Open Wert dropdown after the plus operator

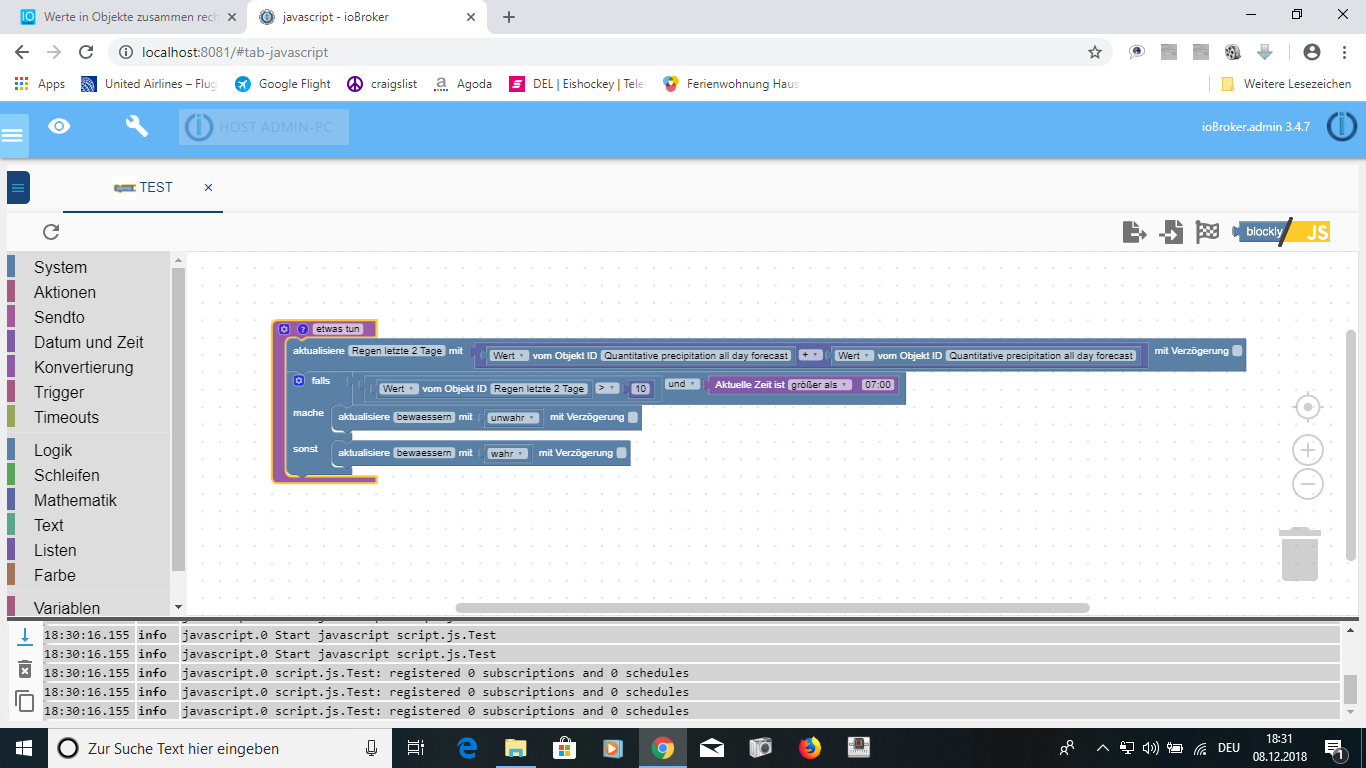coord(854,356)
